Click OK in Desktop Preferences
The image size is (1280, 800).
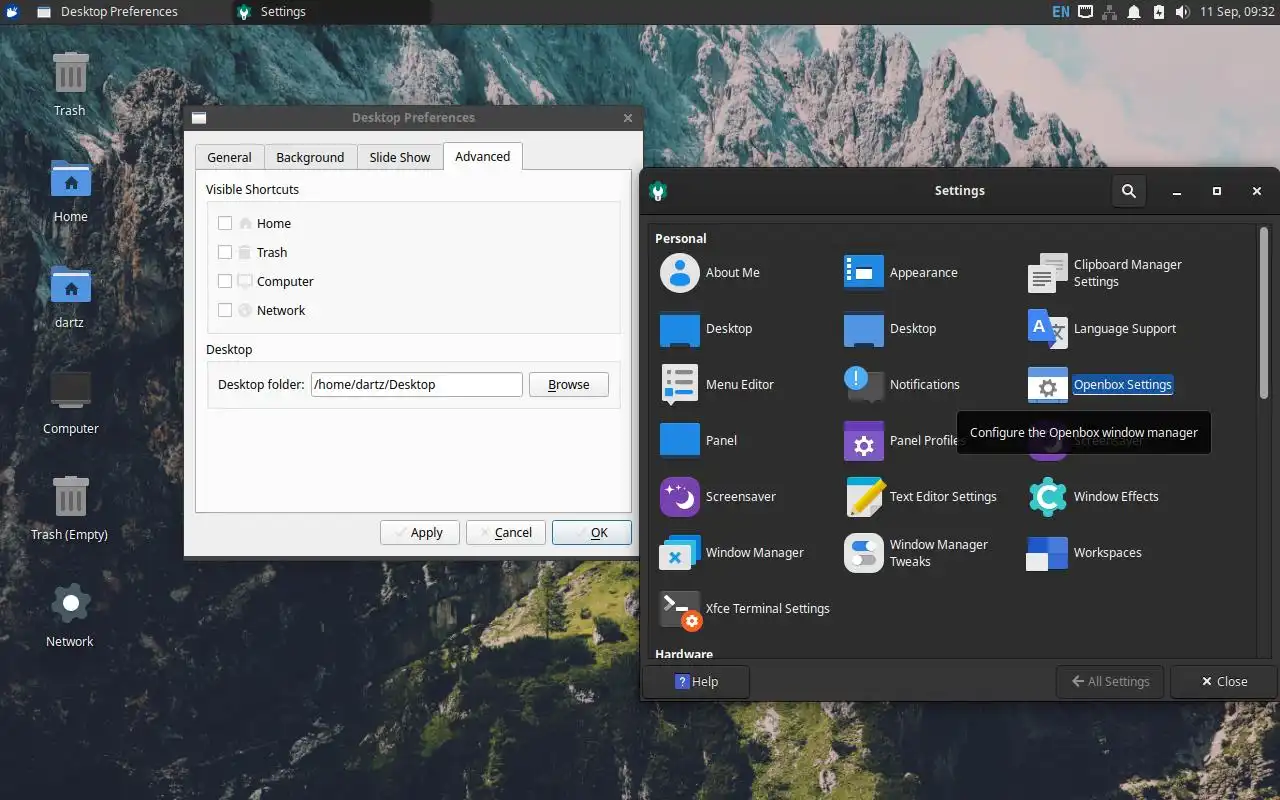pos(592,532)
